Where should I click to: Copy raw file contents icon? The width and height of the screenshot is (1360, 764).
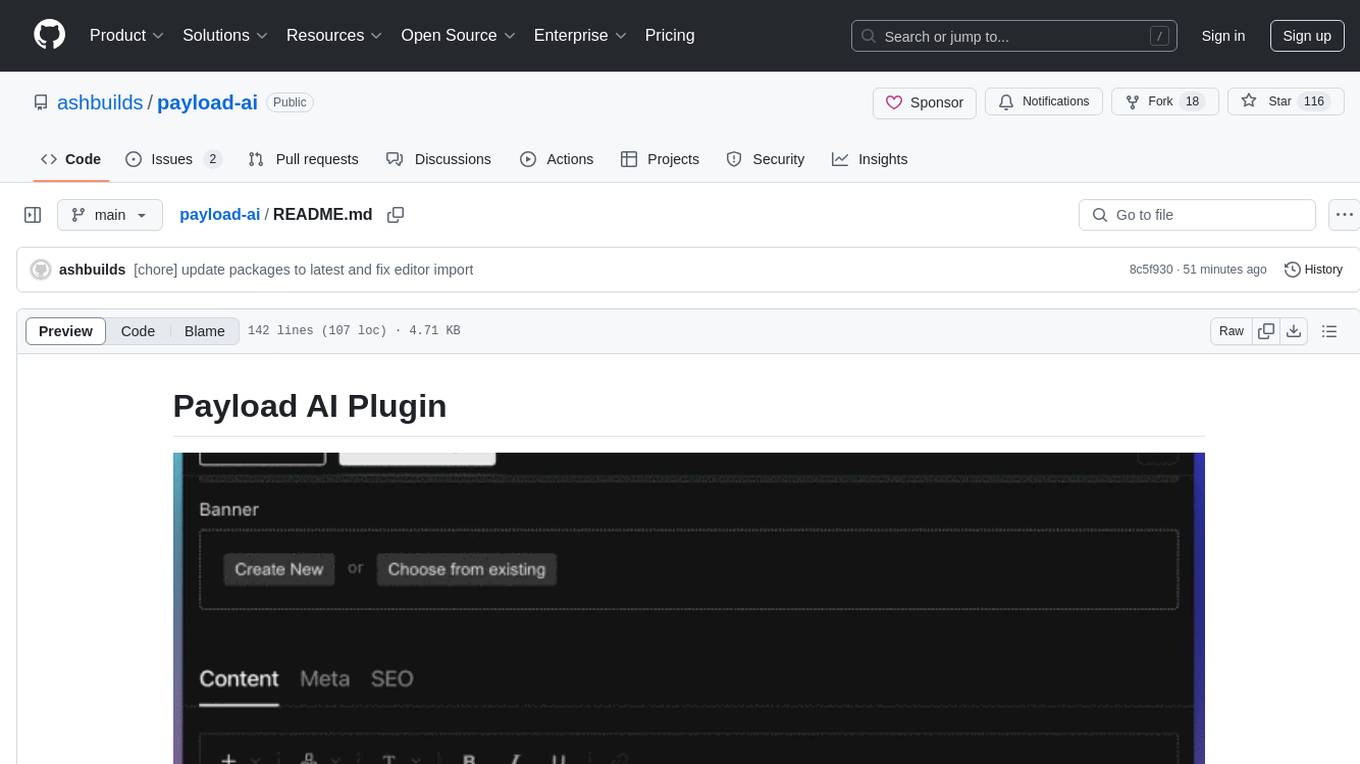pyautogui.click(x=1266, y=331)
